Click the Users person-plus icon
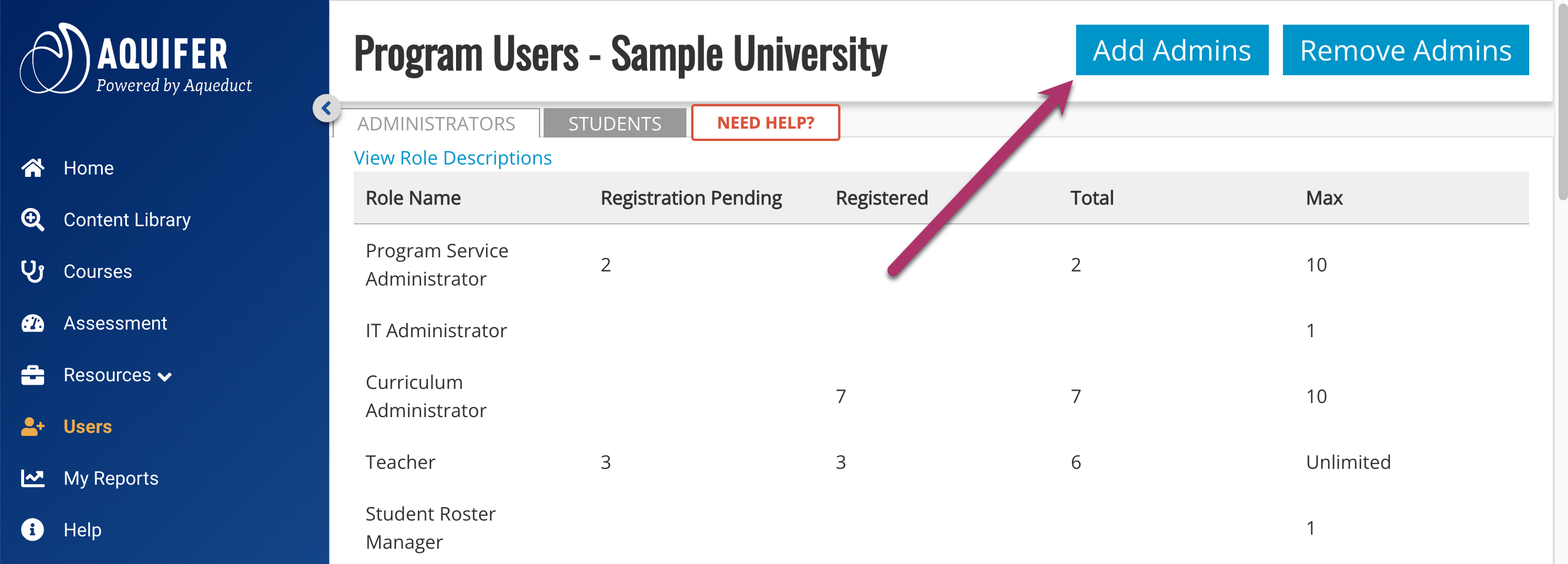This screenshot has height=564, width=1568. pos(33,427)
